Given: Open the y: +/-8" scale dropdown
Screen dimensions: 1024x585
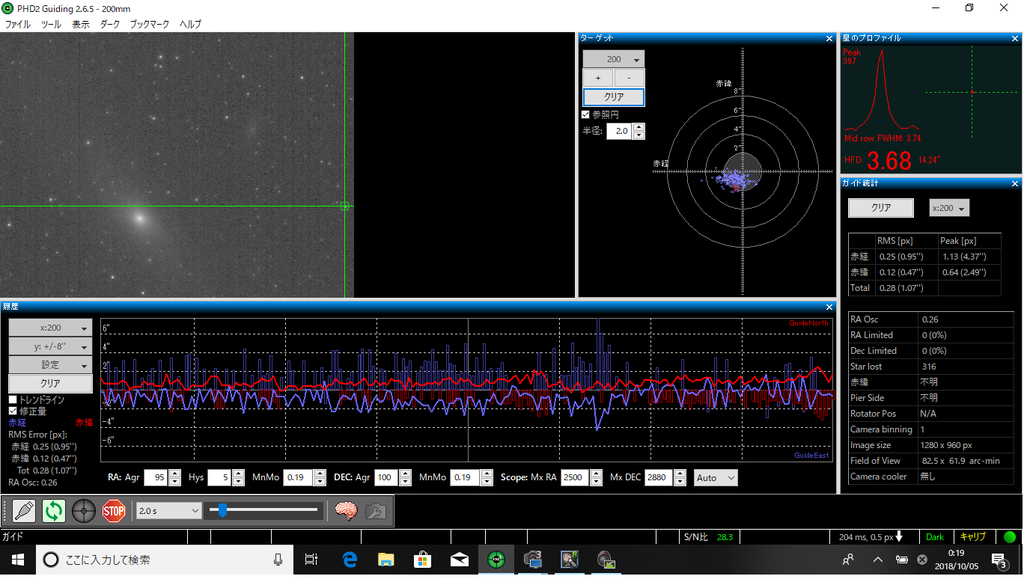Looking at the screenshot, I should (50, 346).
